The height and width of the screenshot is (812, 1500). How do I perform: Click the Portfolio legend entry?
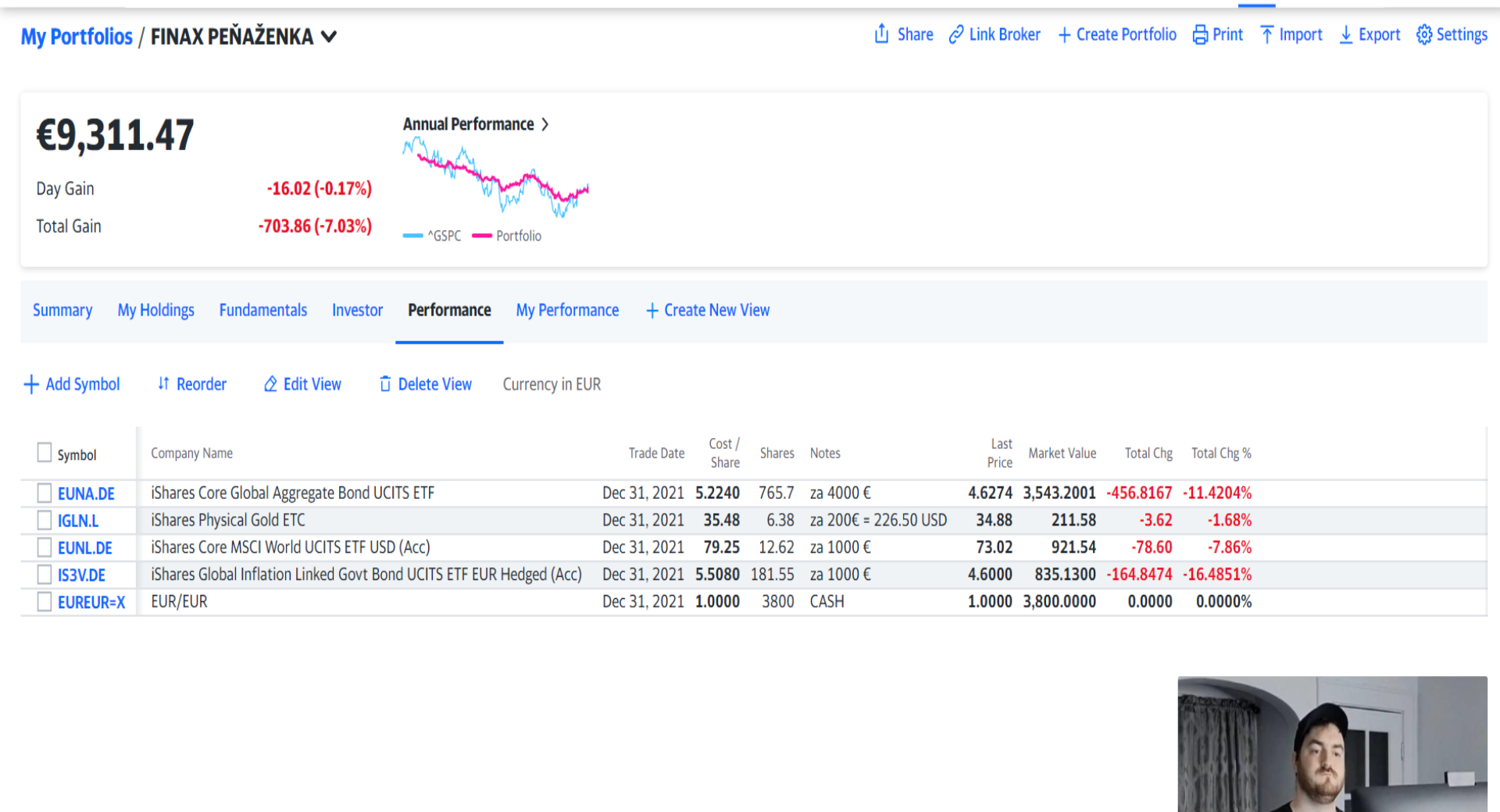click(x=507, y=236)
